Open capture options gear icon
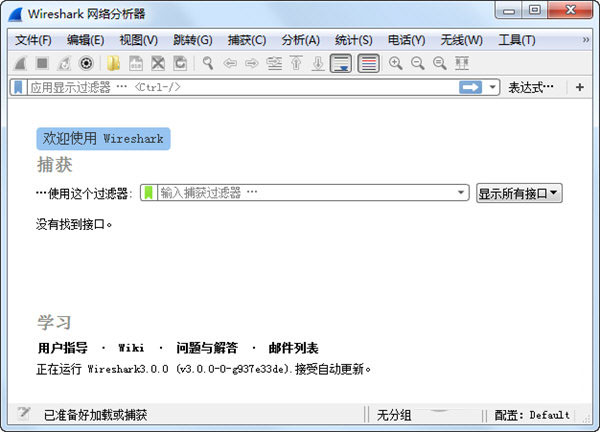The image size is (600, 432). [x=86, y=63]
